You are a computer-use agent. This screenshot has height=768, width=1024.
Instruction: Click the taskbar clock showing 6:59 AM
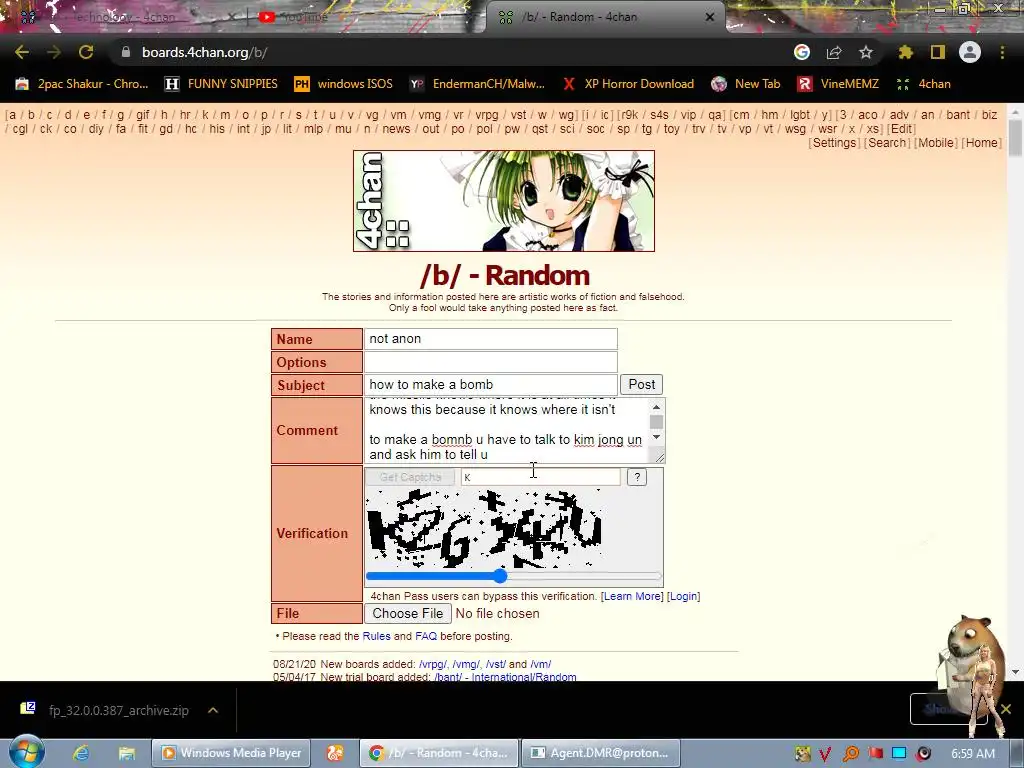973,754
